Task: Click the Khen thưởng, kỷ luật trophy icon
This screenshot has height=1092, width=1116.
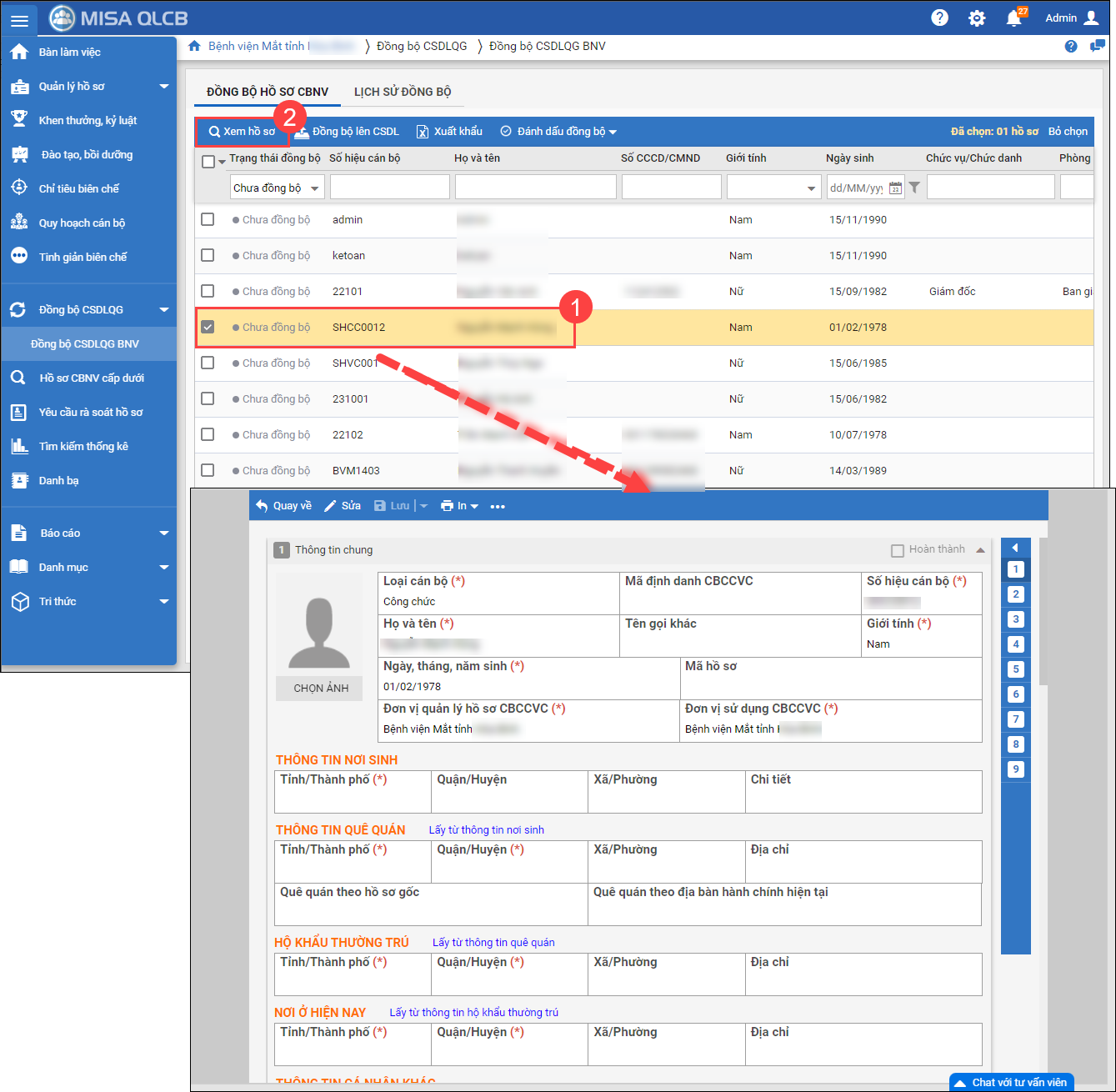Action: pos(19,120)
